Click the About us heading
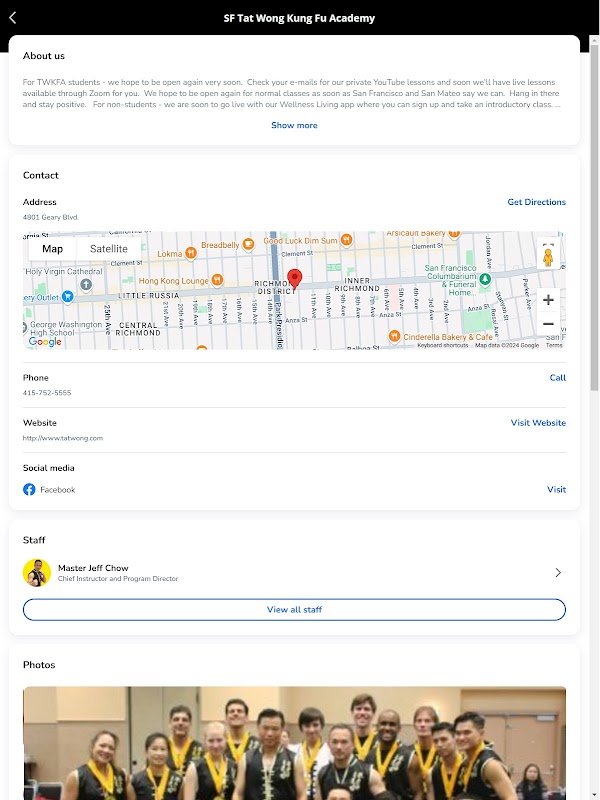Viewport: 600px width, 800px height. coord(44,56)
